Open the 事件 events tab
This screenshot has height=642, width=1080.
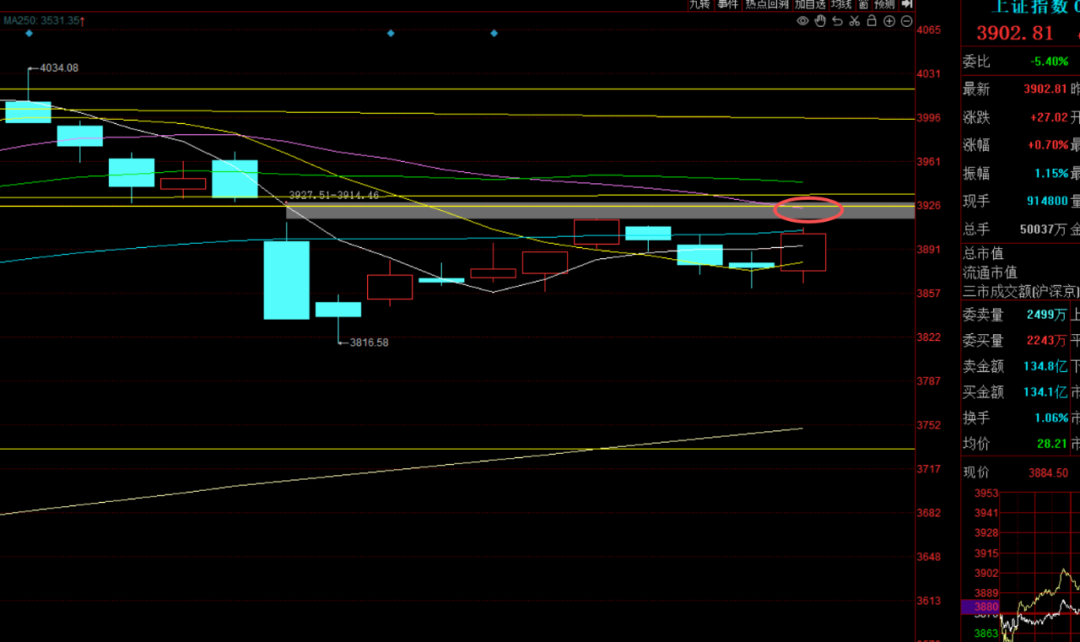[x=727, y=5]
